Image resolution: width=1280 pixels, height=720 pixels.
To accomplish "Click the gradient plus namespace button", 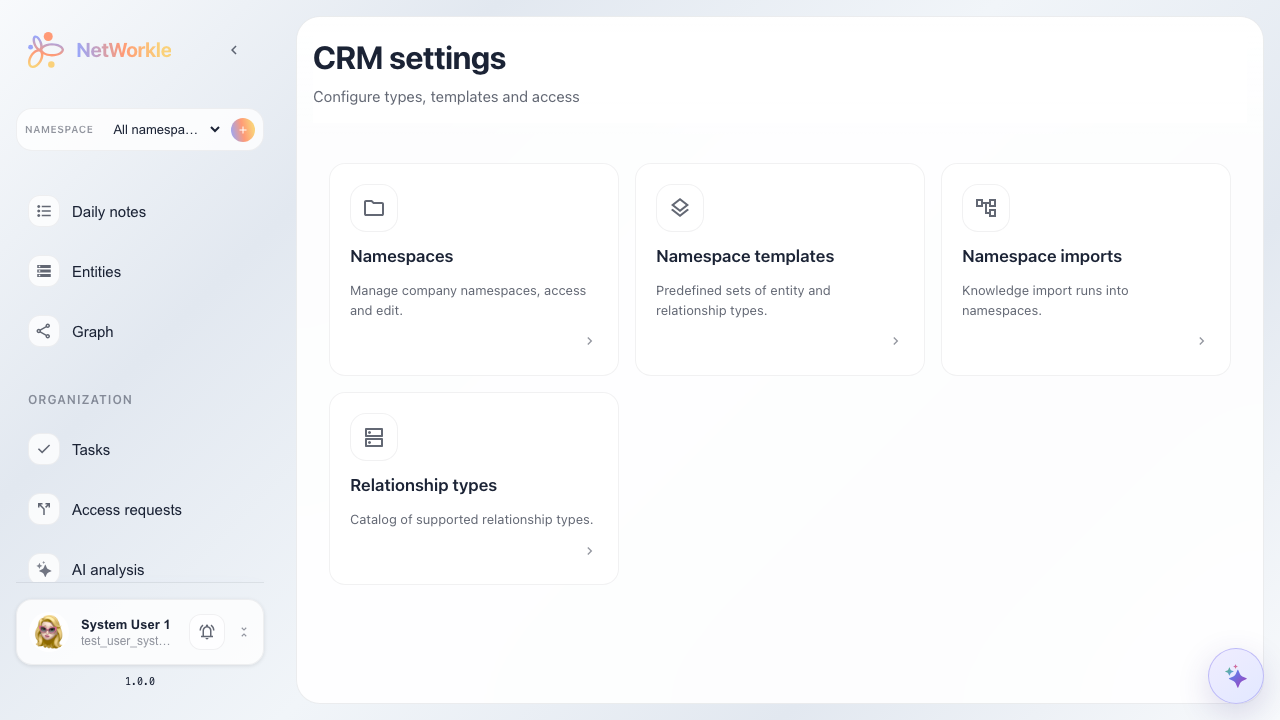I will [x=243, y=130].
